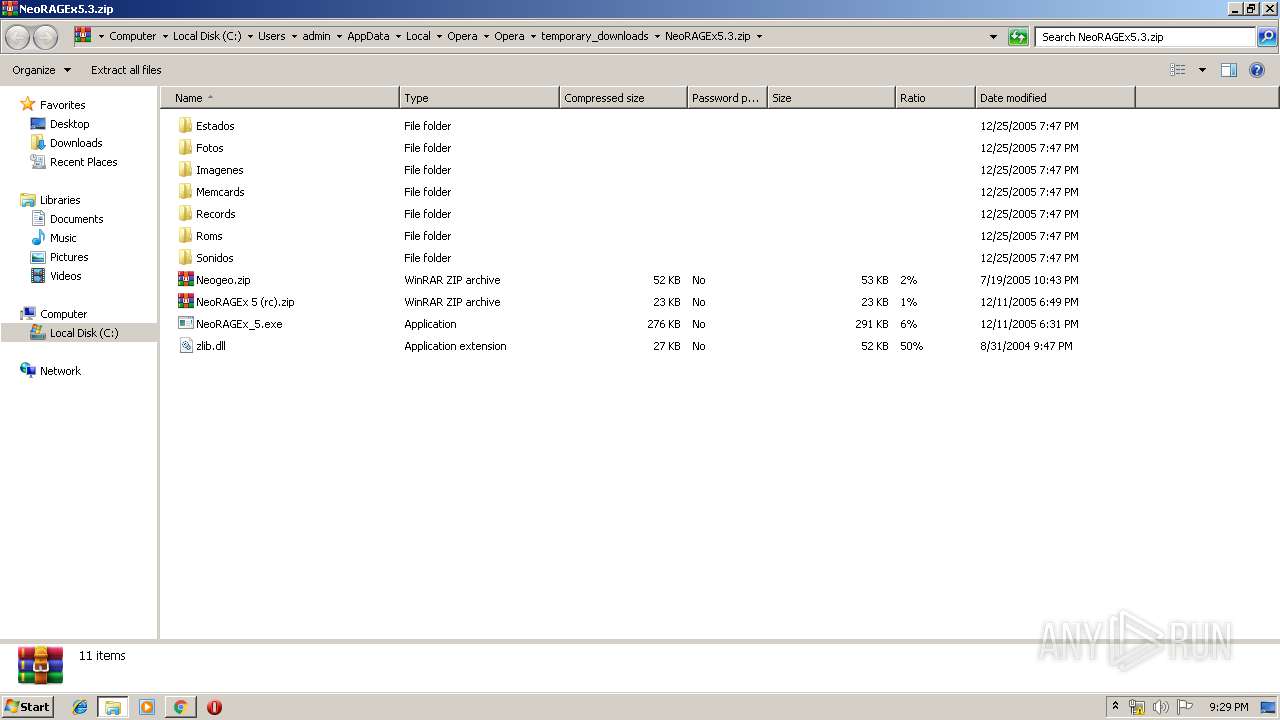Open Videos library
This screenshot has width=1280, height=720.
coord(65,276)
